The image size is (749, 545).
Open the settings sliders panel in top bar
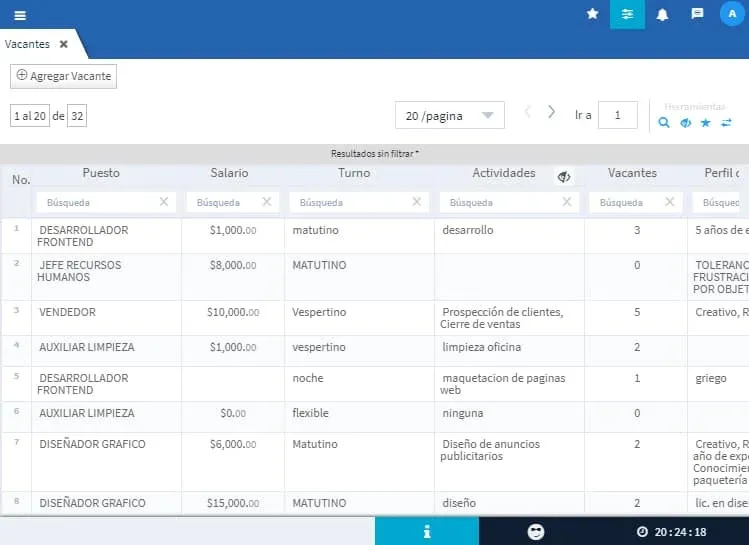pyautogui.click(x=627, y=14)
